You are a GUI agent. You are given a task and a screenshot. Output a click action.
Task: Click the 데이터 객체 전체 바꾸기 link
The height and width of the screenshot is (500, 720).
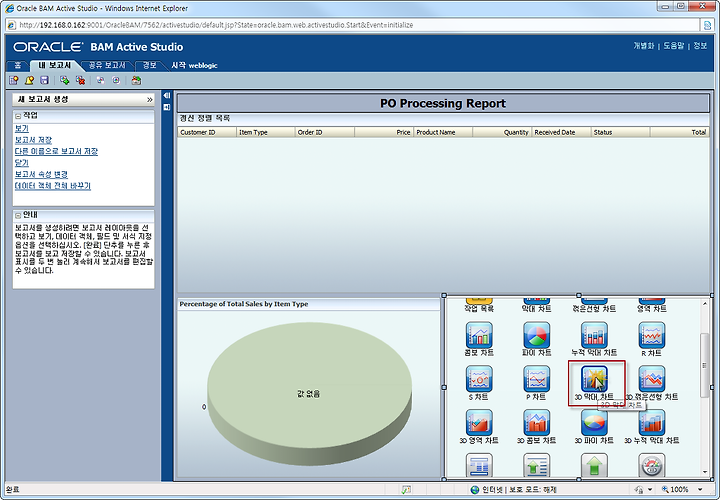tap(53, 186)
